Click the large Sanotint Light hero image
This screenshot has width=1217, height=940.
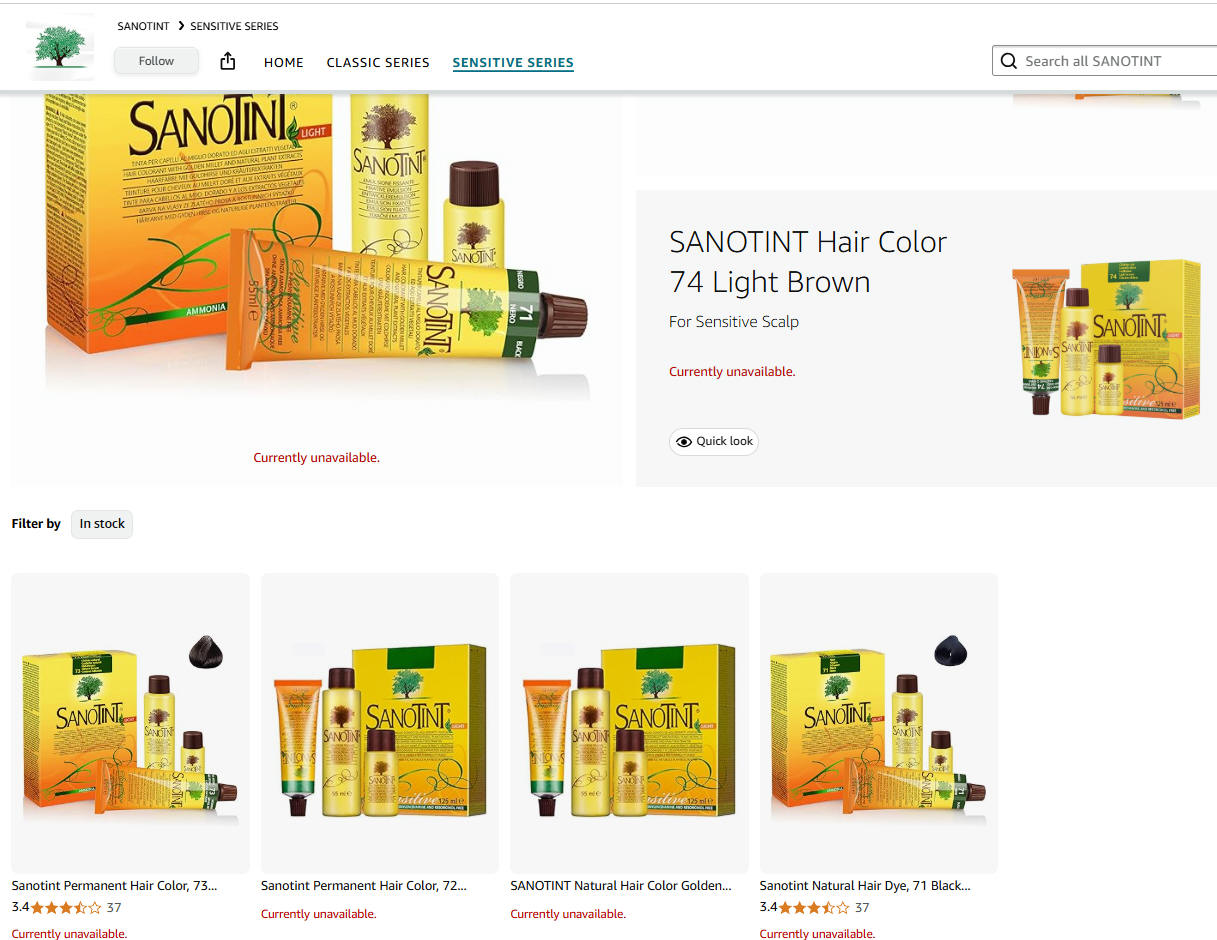316,248
